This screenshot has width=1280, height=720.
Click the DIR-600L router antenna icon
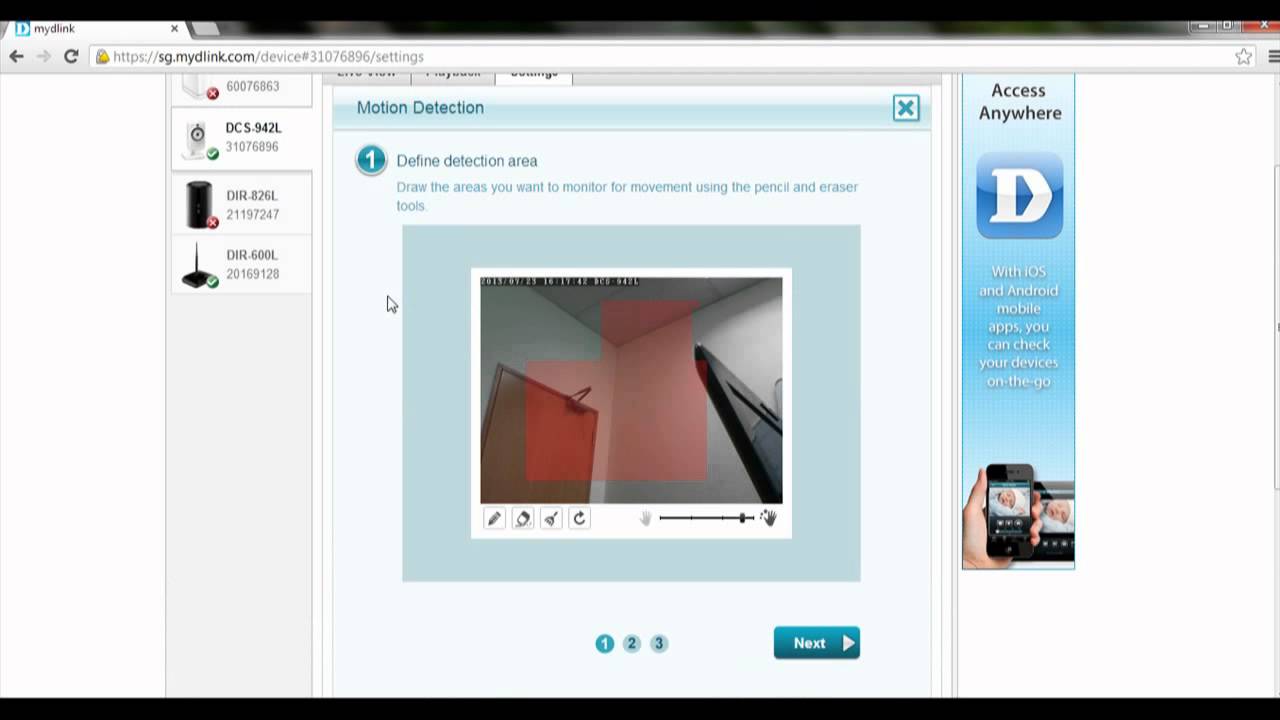tap(199, 266)
